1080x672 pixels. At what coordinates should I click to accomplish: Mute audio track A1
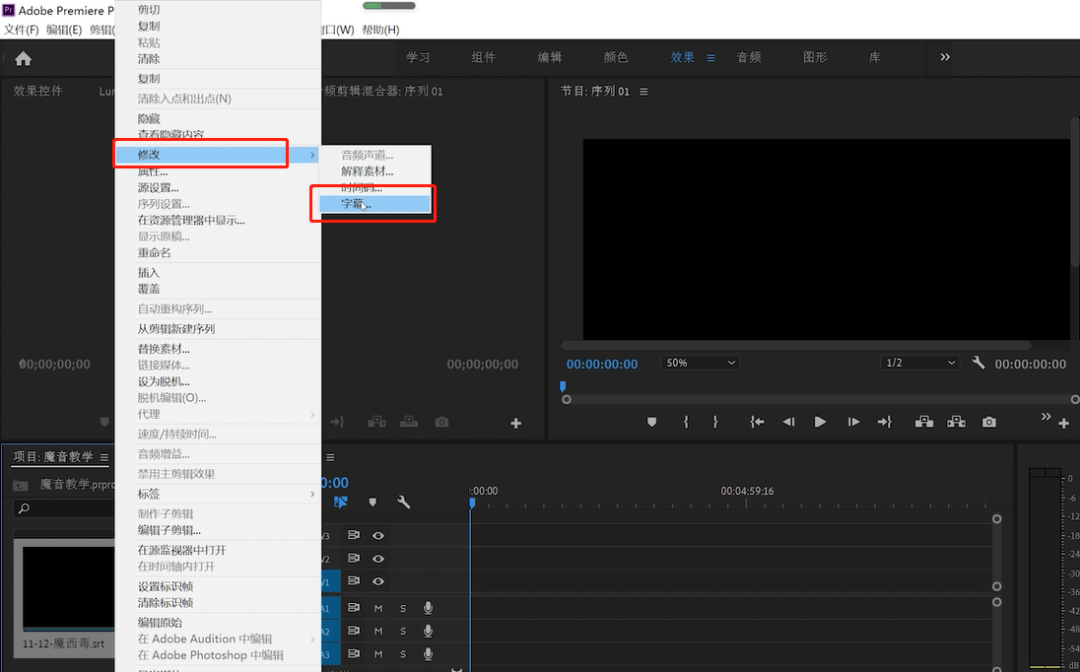(378, 608)
